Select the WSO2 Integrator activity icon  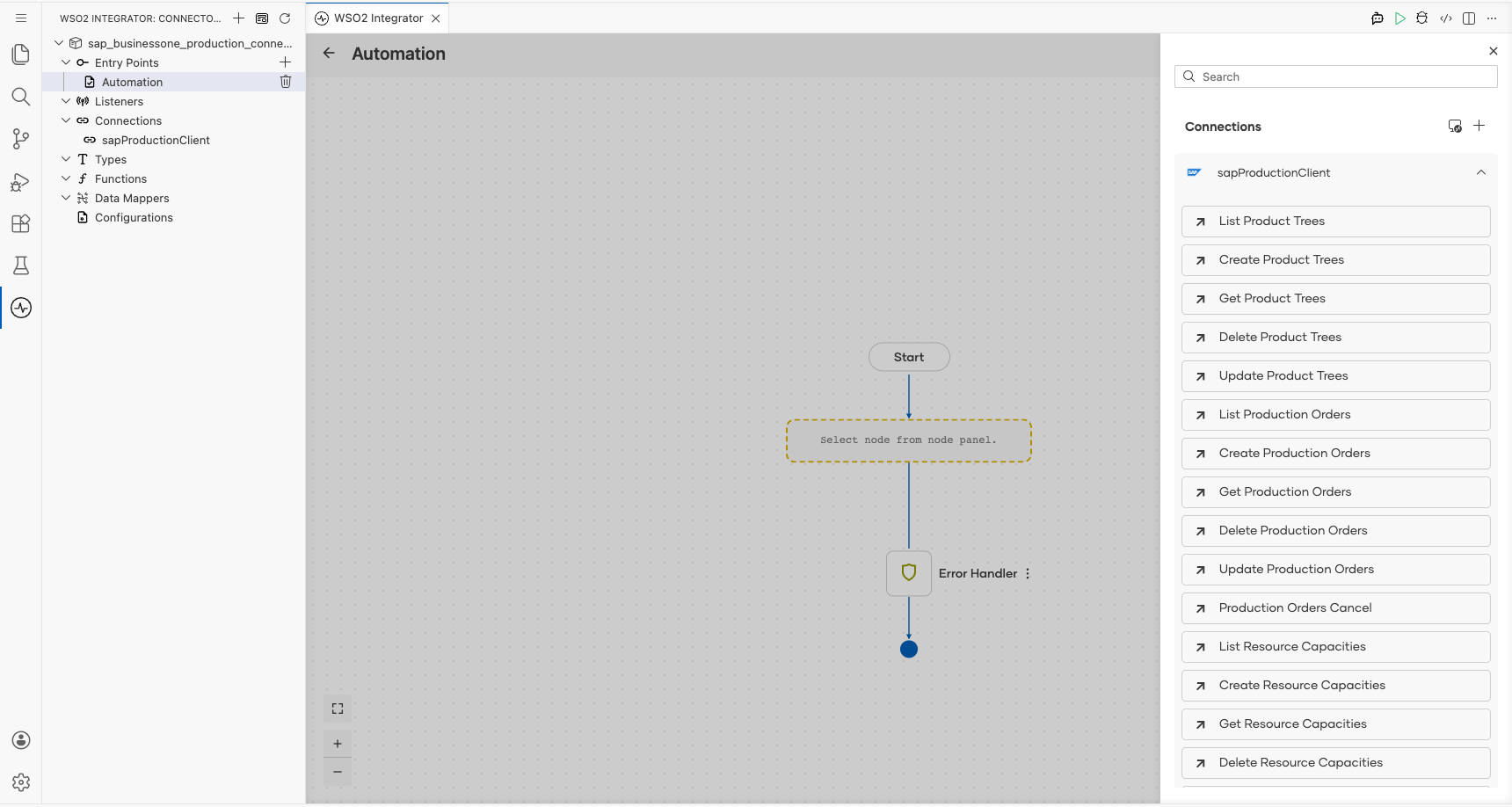click(21, 308)
